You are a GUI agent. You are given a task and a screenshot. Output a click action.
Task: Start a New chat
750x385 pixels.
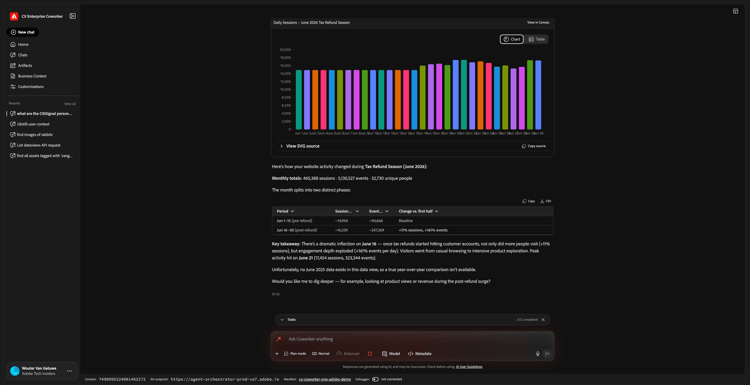coord(22,32)
